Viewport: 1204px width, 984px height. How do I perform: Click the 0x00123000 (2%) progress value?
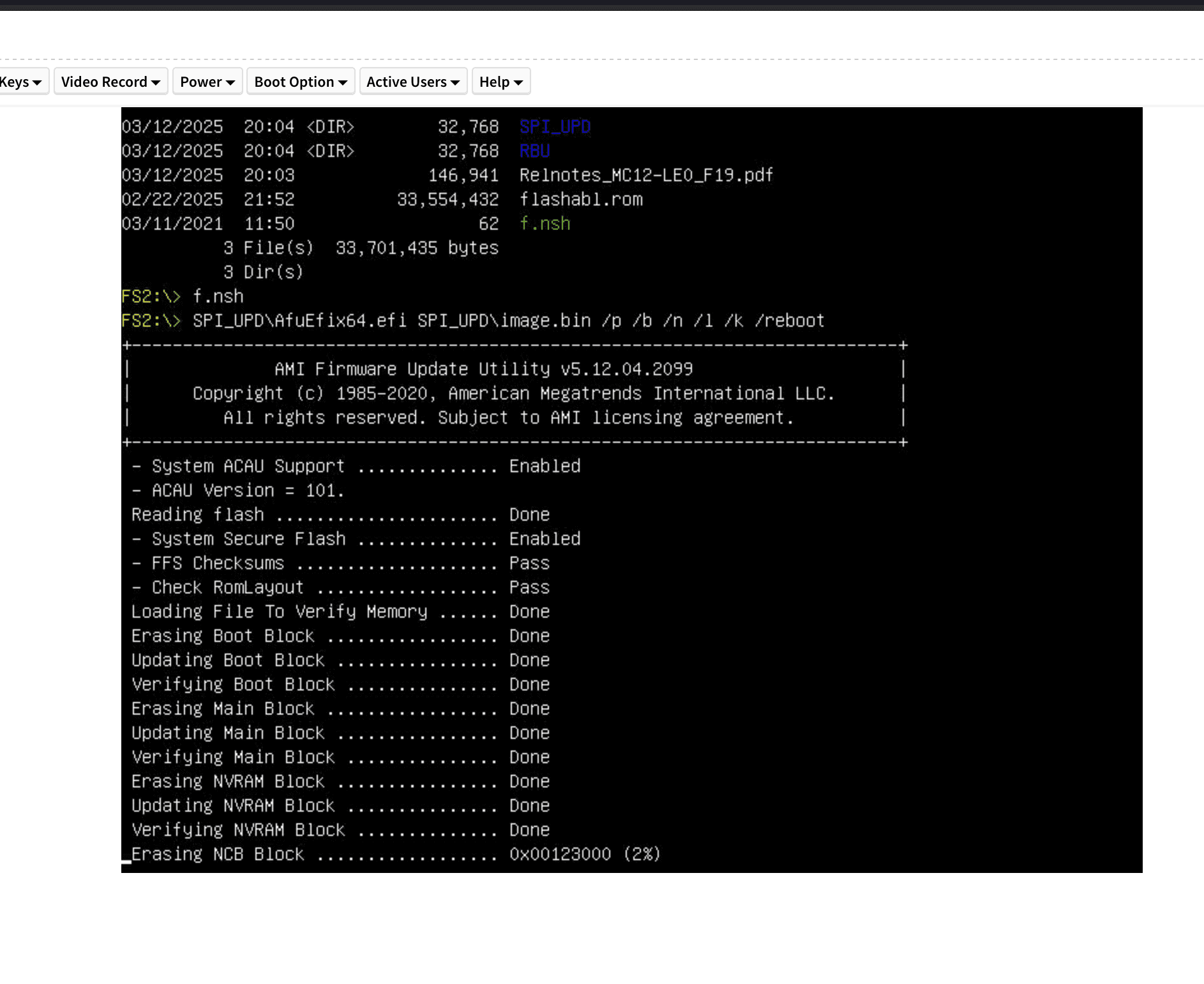[x=585, y=854]
